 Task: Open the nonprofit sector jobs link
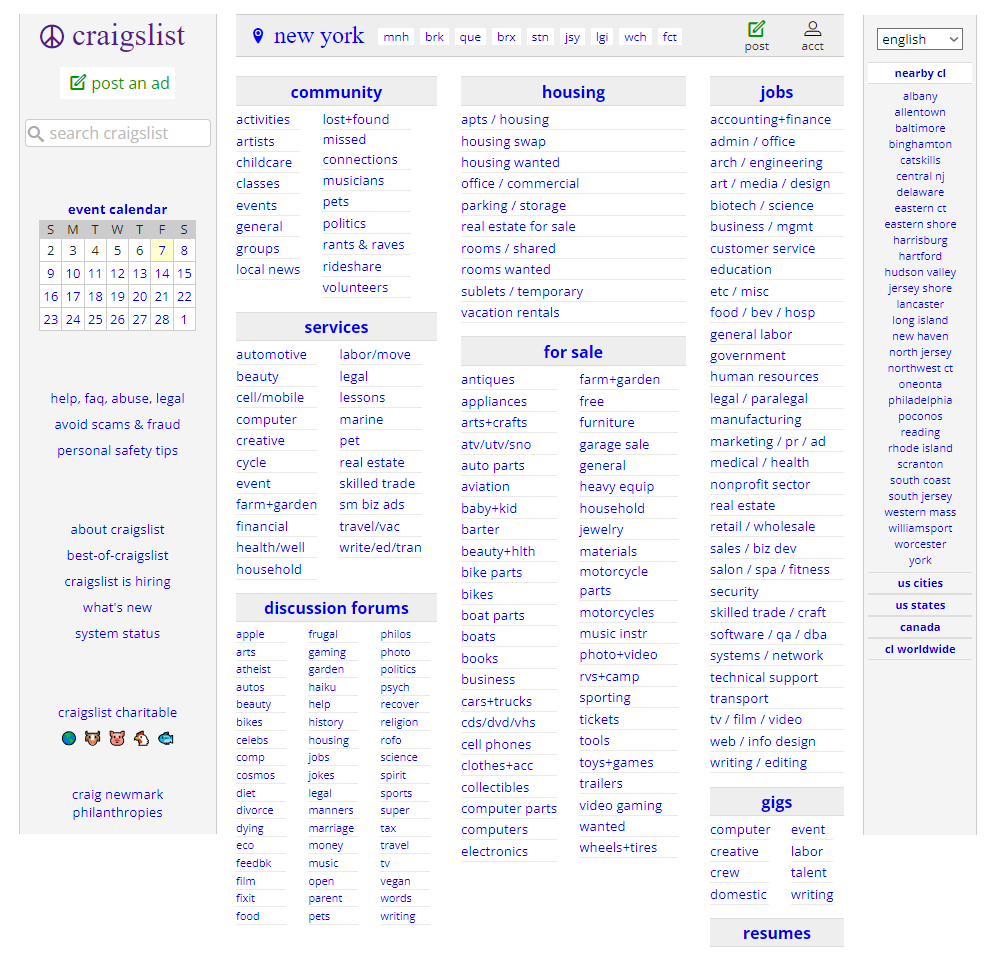(760, 485)
